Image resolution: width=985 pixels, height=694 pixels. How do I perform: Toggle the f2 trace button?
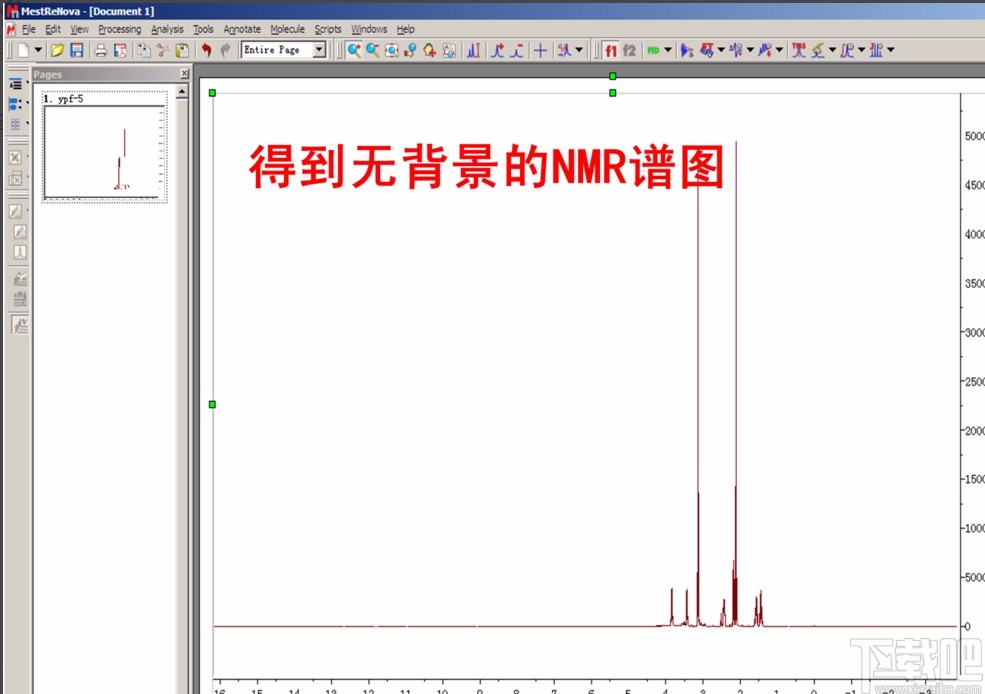(630, 50)
